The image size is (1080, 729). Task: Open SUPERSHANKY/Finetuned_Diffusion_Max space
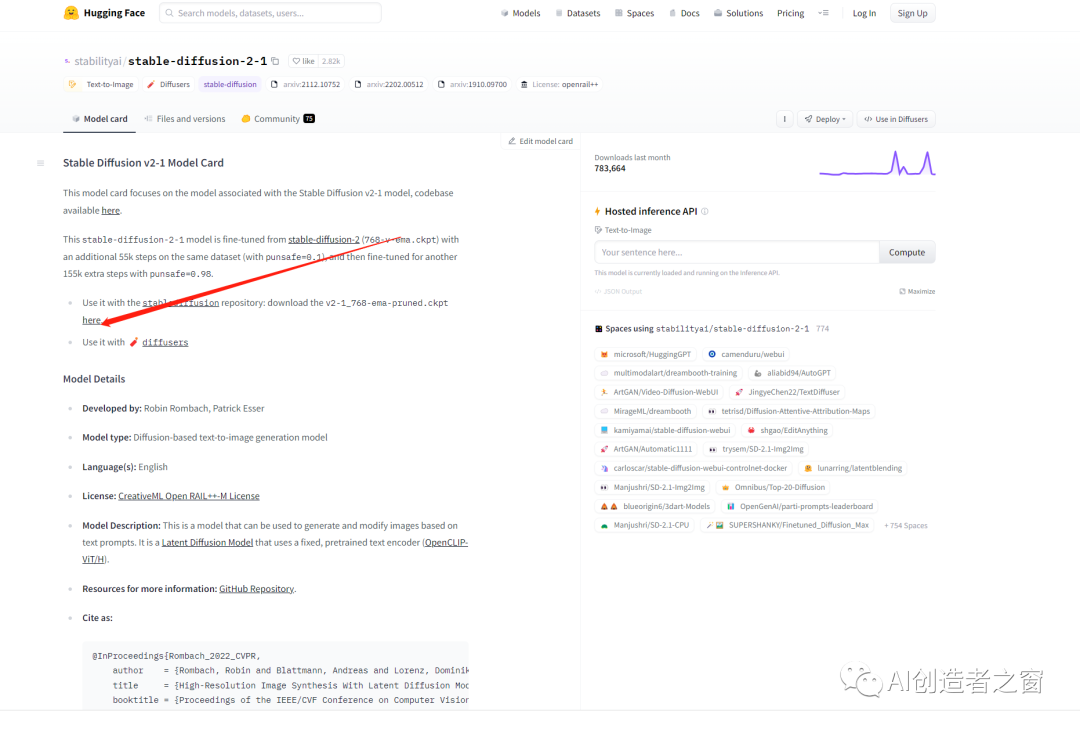point(788,526)
